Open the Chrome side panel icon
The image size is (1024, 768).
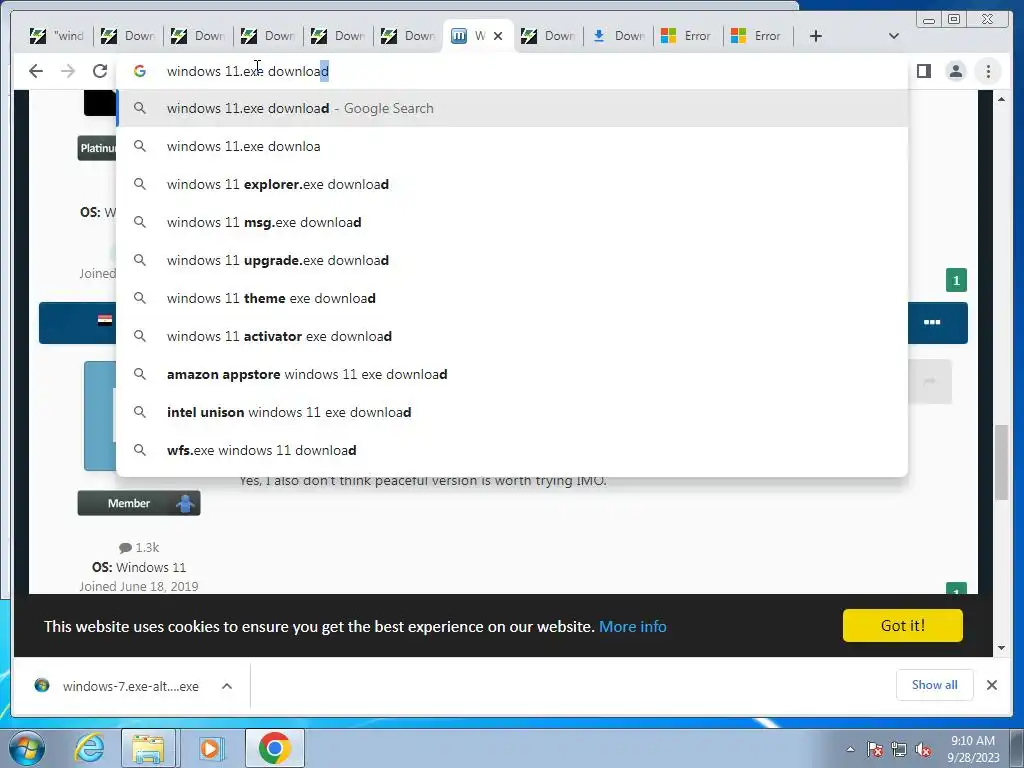pyautogui.click(x=923, y=71)
